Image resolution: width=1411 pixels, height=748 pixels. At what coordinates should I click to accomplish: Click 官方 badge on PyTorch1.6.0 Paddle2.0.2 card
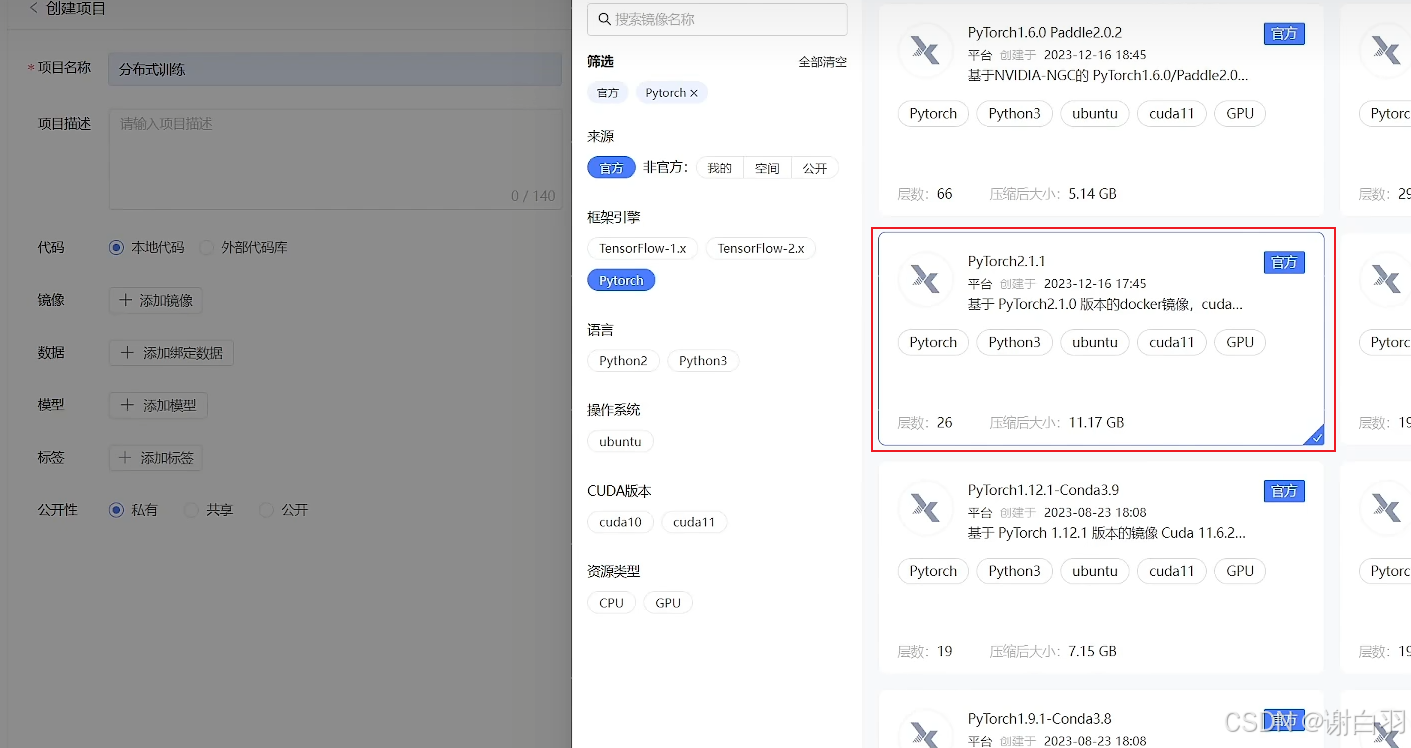point(1284,34)
